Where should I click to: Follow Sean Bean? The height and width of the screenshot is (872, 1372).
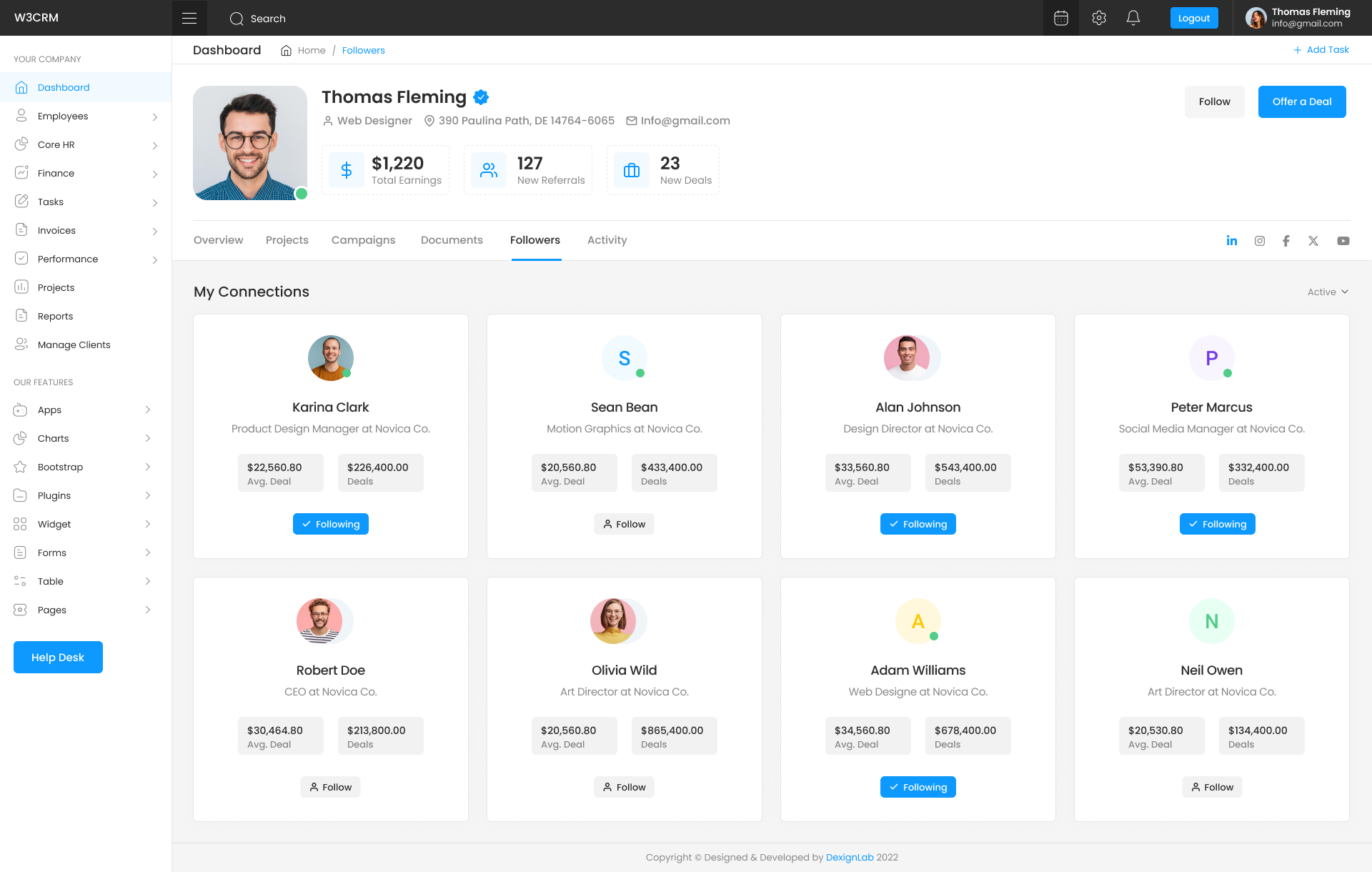coord(624,524)
